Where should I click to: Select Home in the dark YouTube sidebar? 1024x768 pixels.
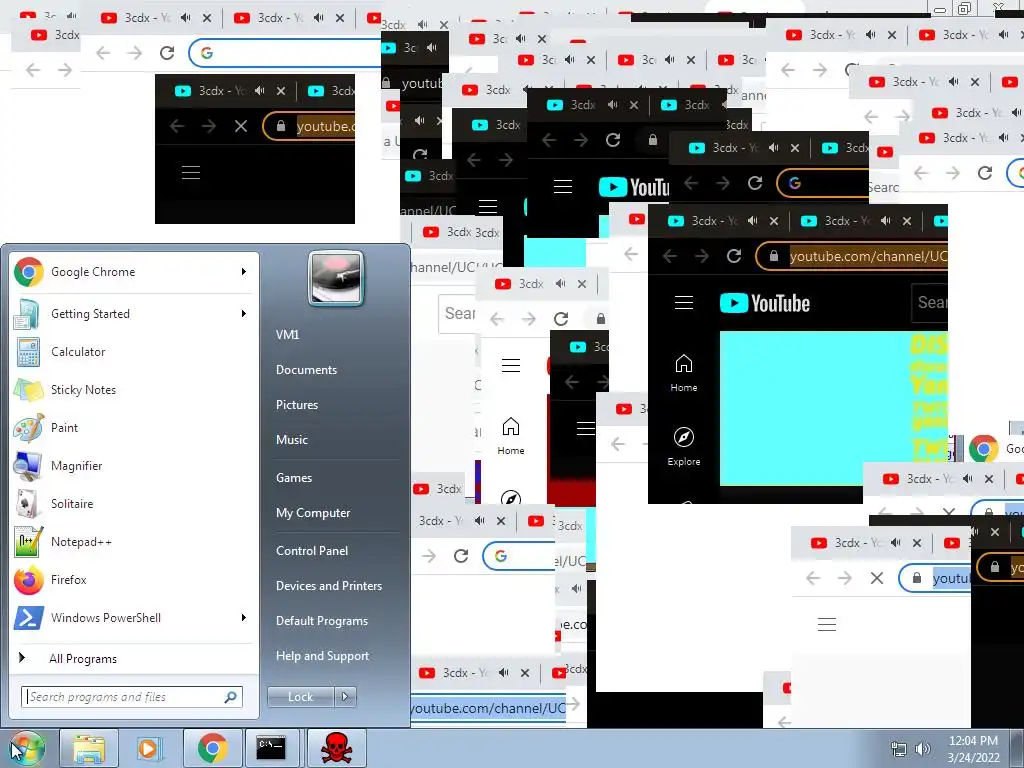point(684,373)
